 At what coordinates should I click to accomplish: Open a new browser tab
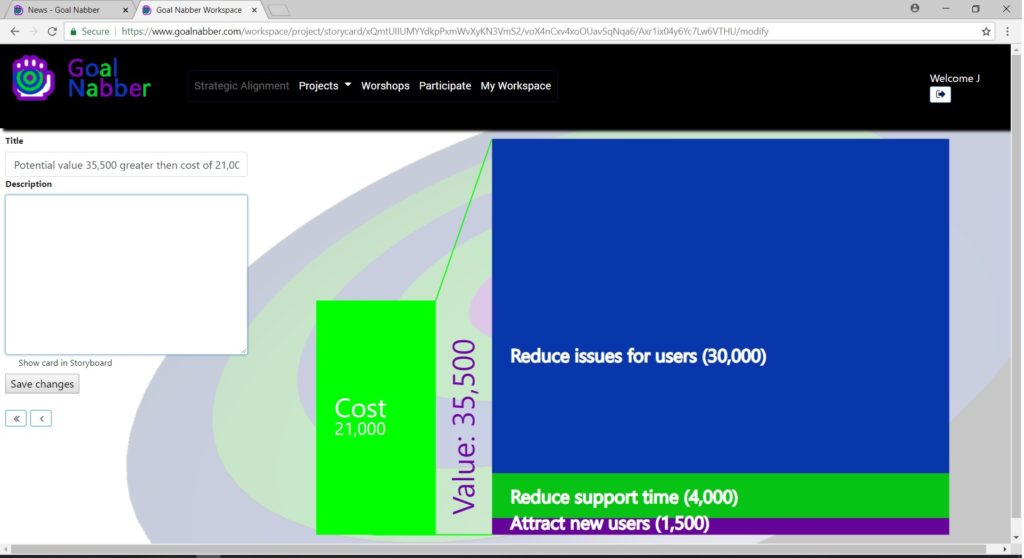279,10
